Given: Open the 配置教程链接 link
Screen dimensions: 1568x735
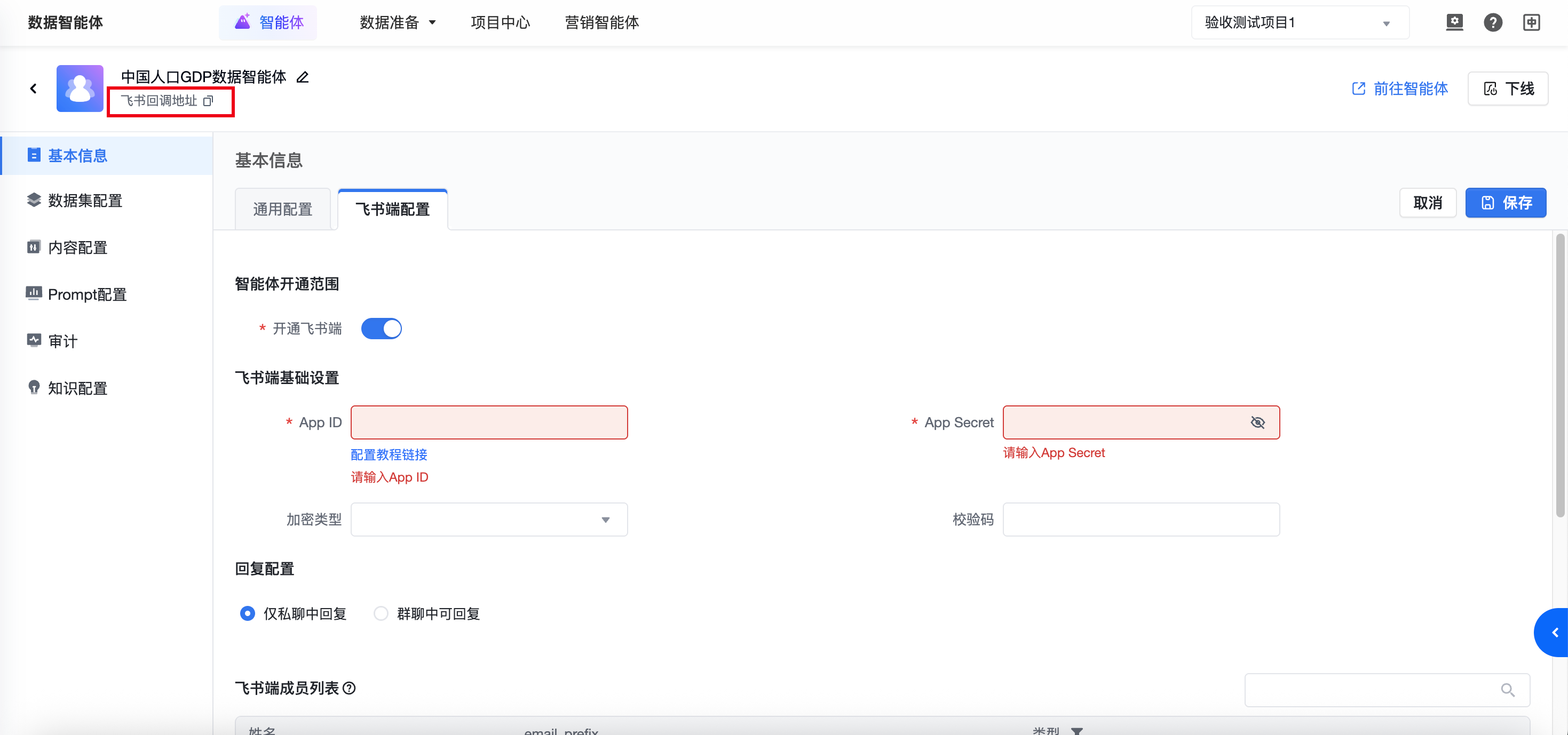Looking at the screenshot, I should pos(389,454).
